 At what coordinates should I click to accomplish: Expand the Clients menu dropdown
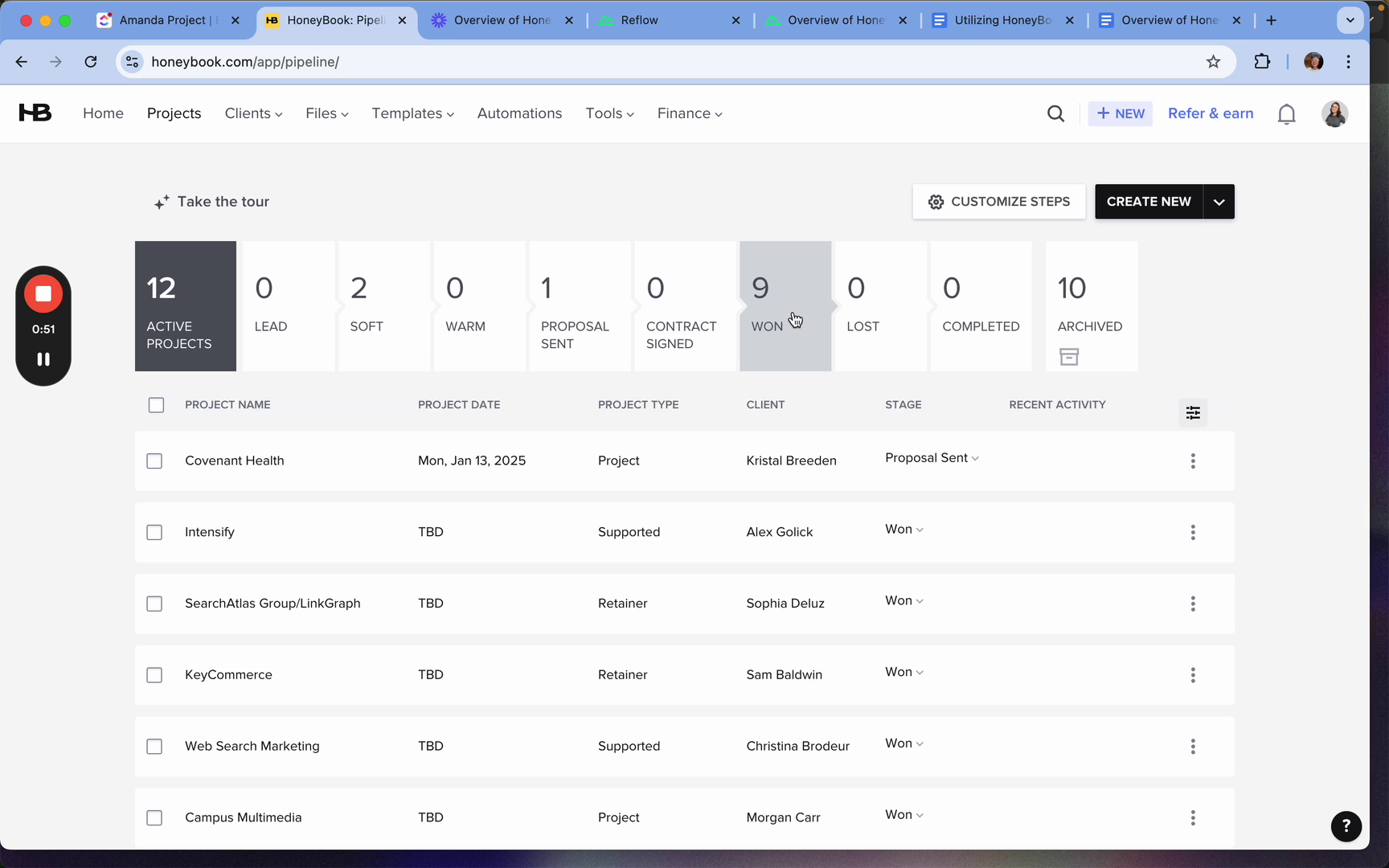tap(253, 114)
